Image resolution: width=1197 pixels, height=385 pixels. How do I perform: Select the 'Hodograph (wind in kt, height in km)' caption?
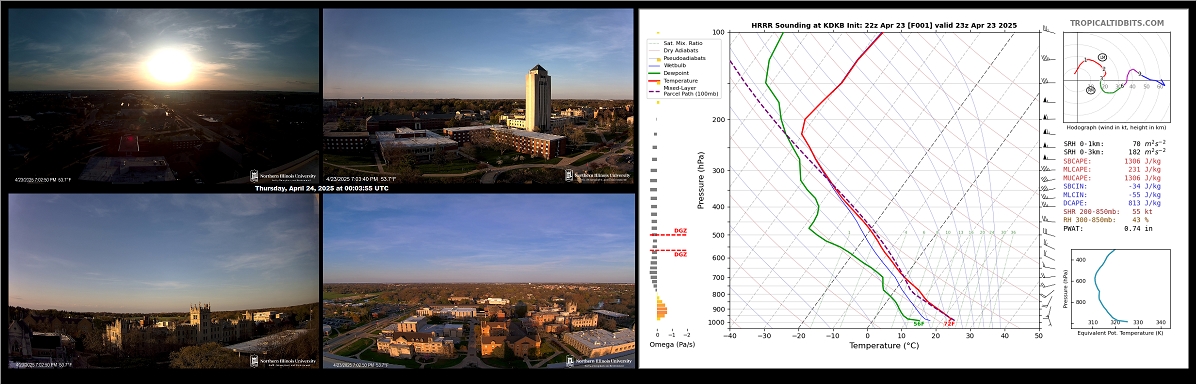click(1115, 128)
